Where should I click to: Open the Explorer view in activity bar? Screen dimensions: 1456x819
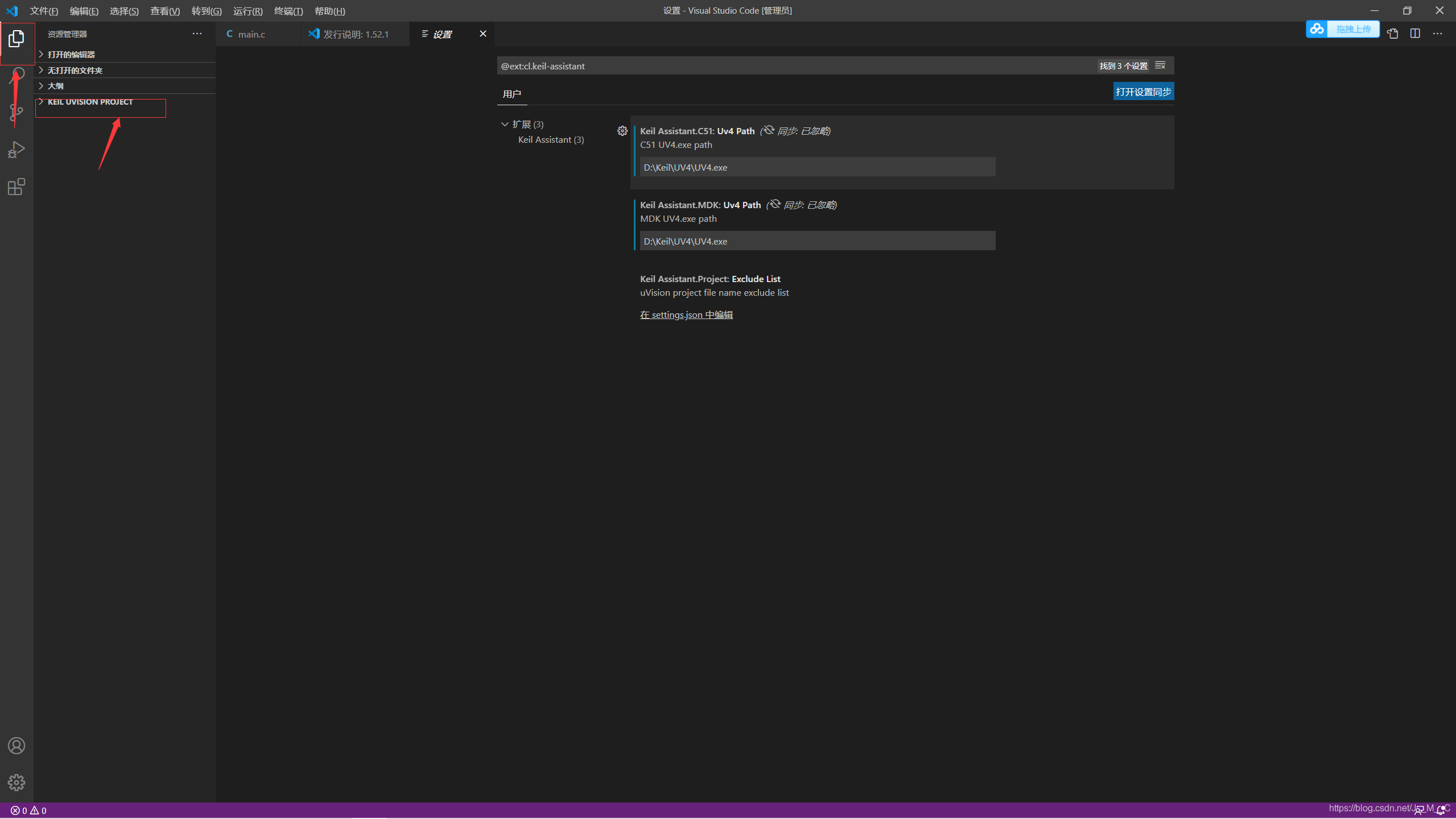(17, 39)
